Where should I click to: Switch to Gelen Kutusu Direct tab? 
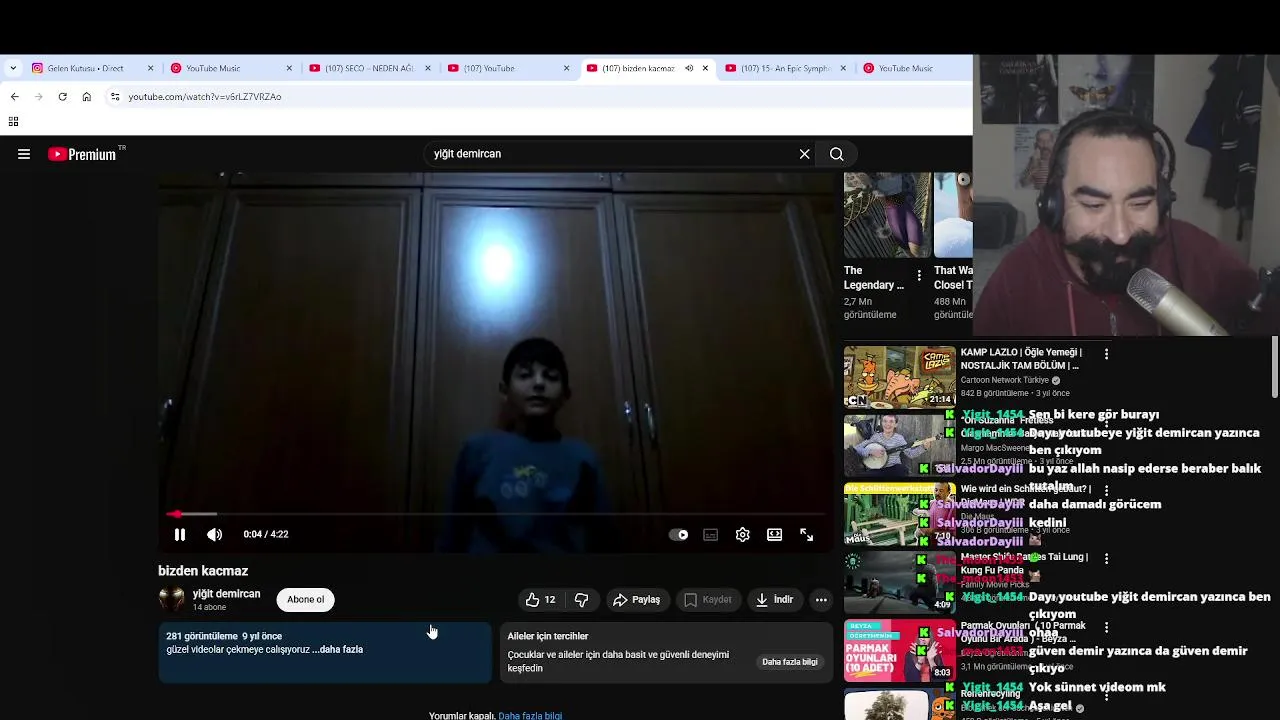pos(90,68)
